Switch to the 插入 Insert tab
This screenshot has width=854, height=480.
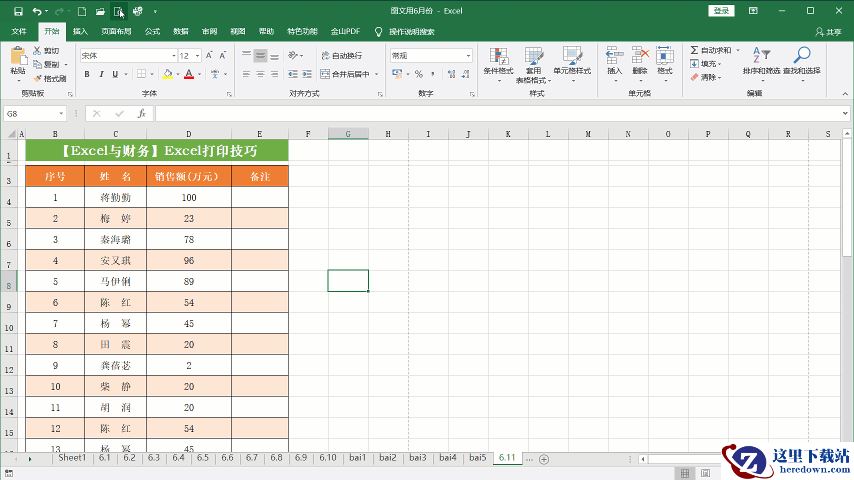80,32
